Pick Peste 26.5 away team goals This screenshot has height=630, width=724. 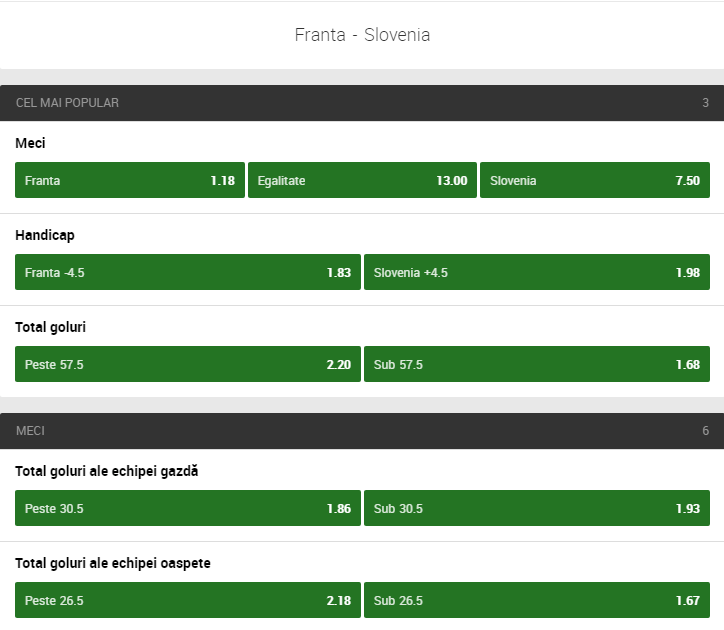pos(188,600)
